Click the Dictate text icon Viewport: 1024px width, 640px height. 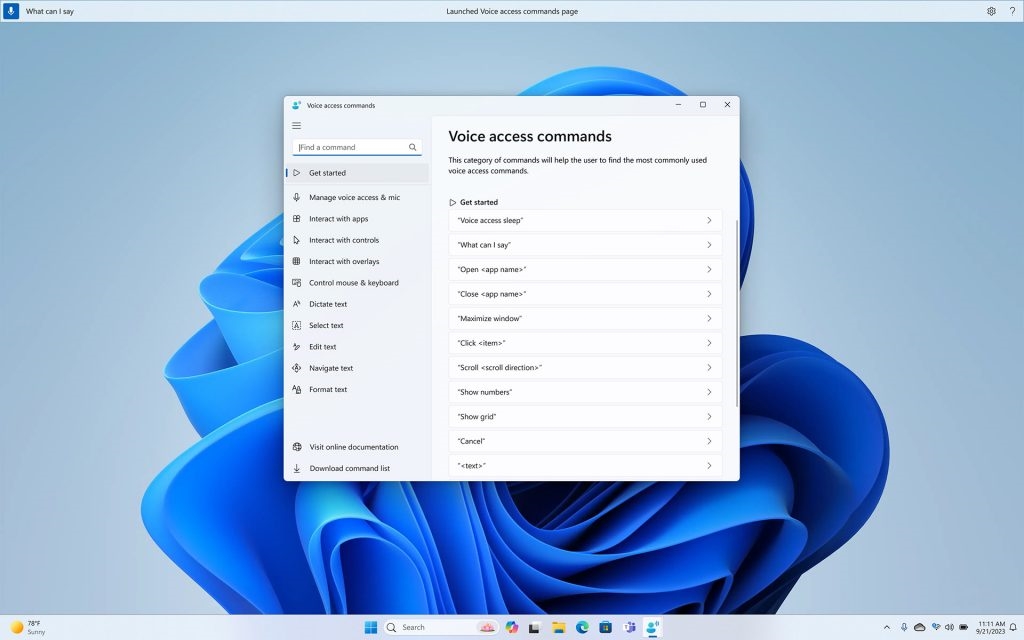[x=297, y=304]
